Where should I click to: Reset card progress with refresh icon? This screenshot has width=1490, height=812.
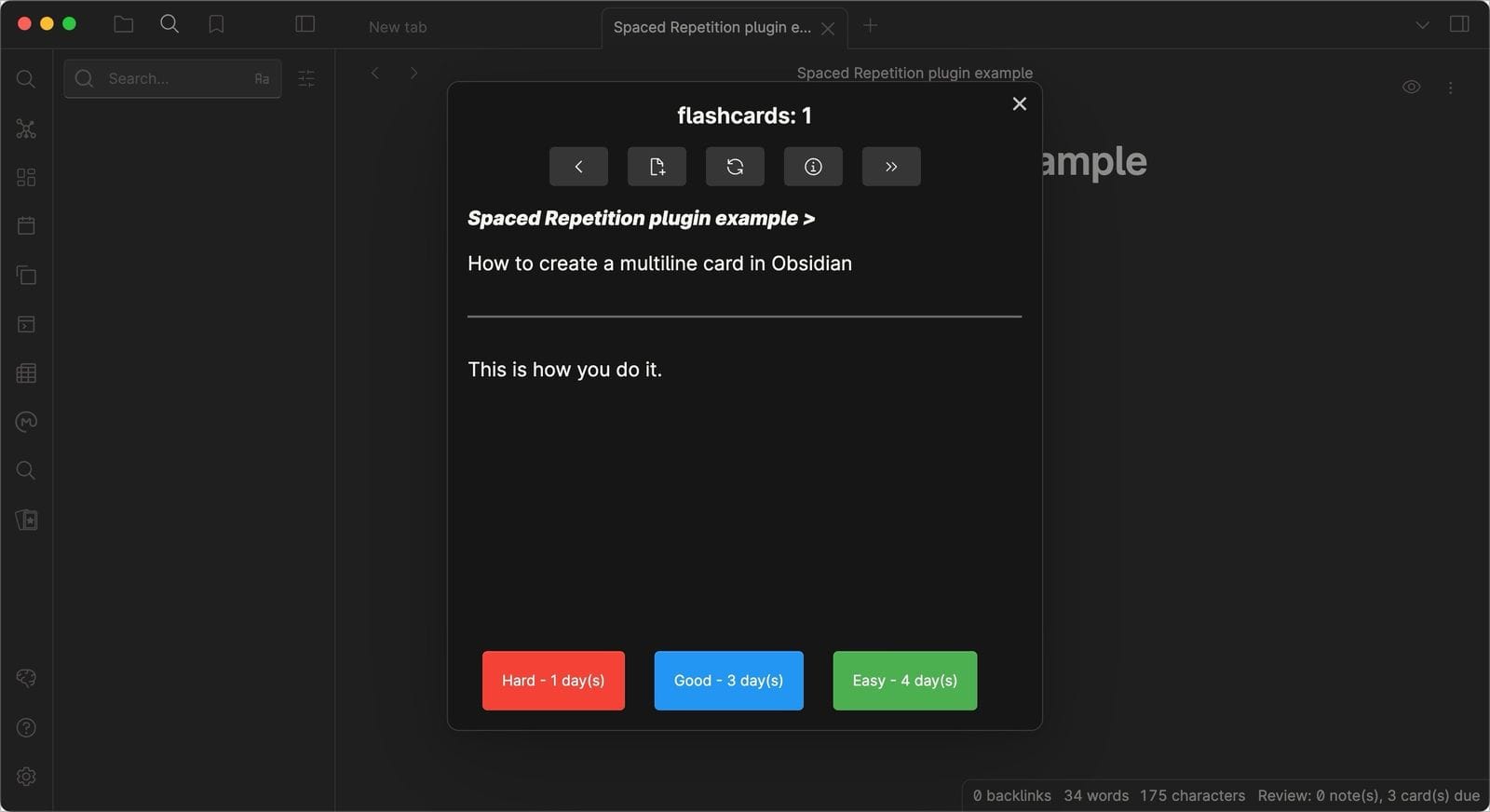[735, 167]
